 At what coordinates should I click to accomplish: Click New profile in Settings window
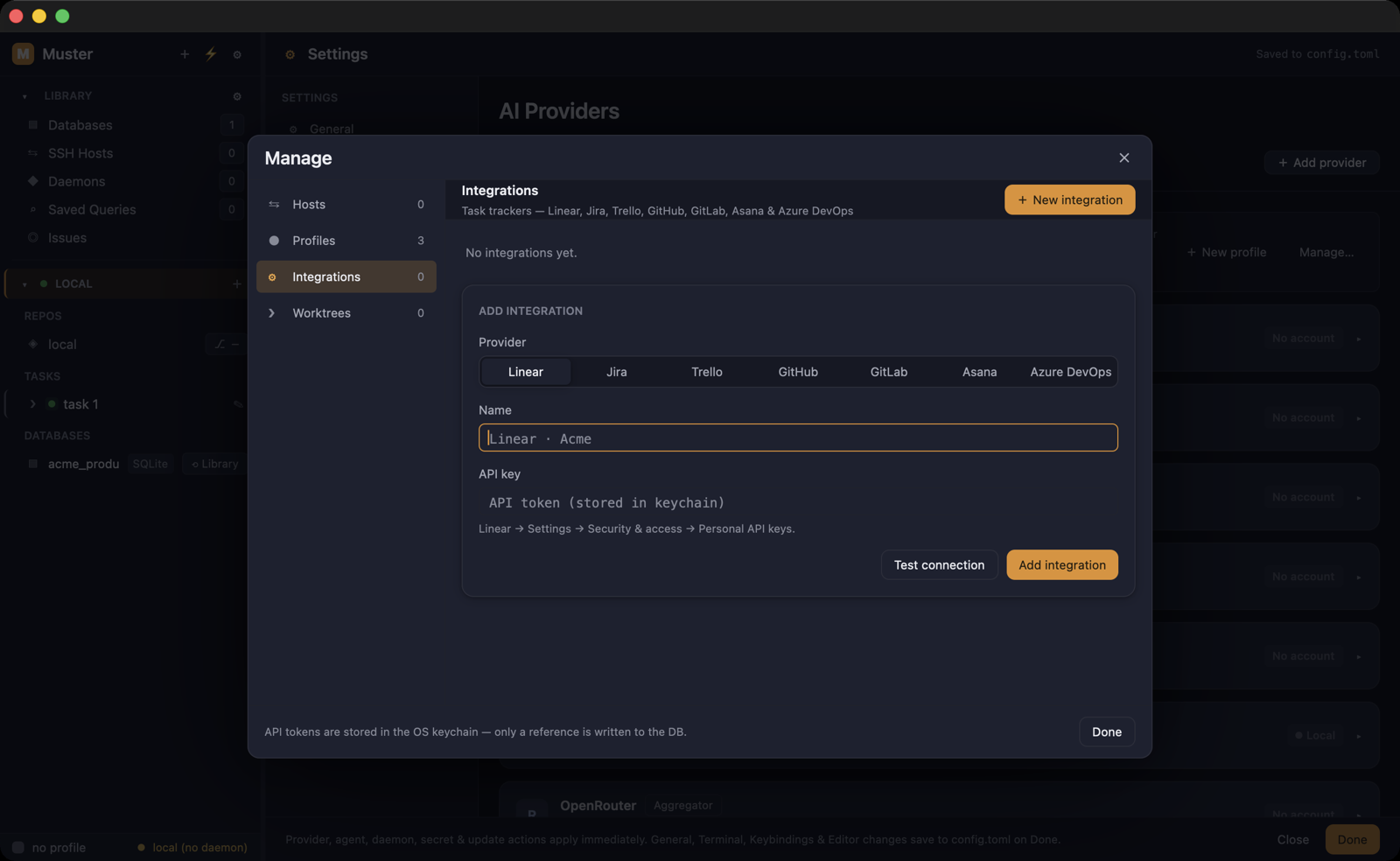pos(1226,252)
